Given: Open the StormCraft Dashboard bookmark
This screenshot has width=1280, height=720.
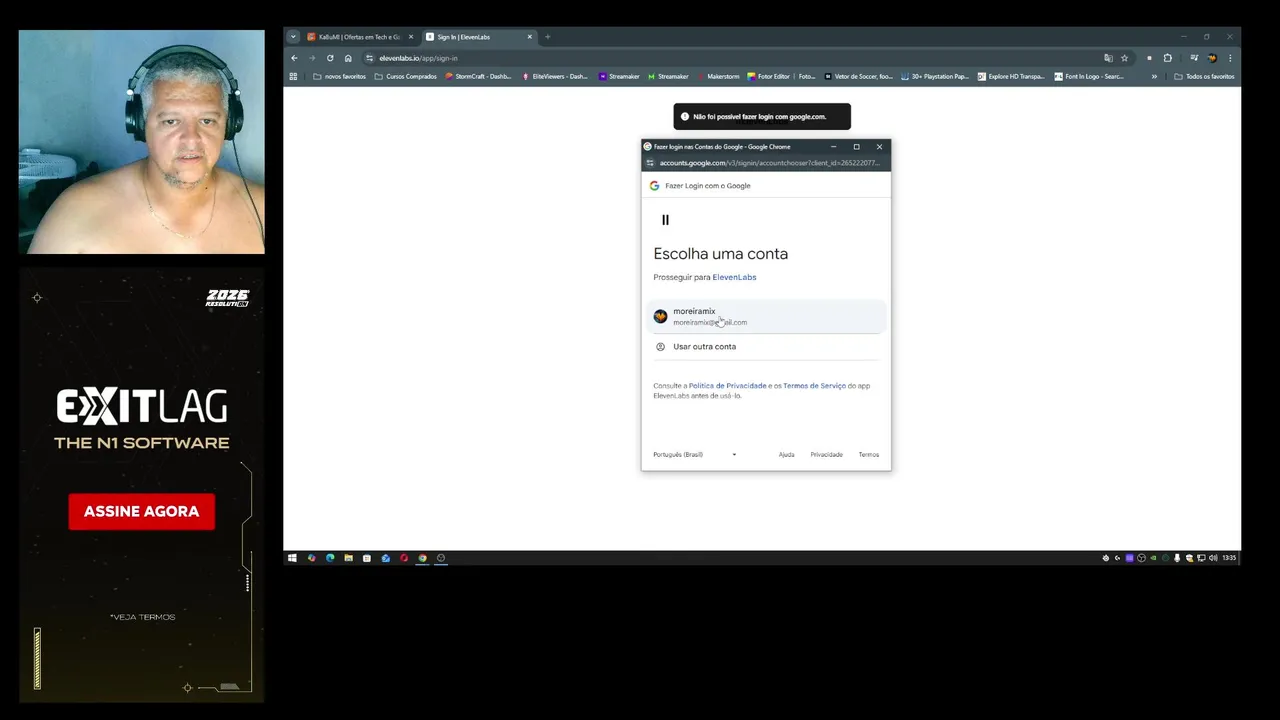Looking at the screenshot, I should coord(478,76).
